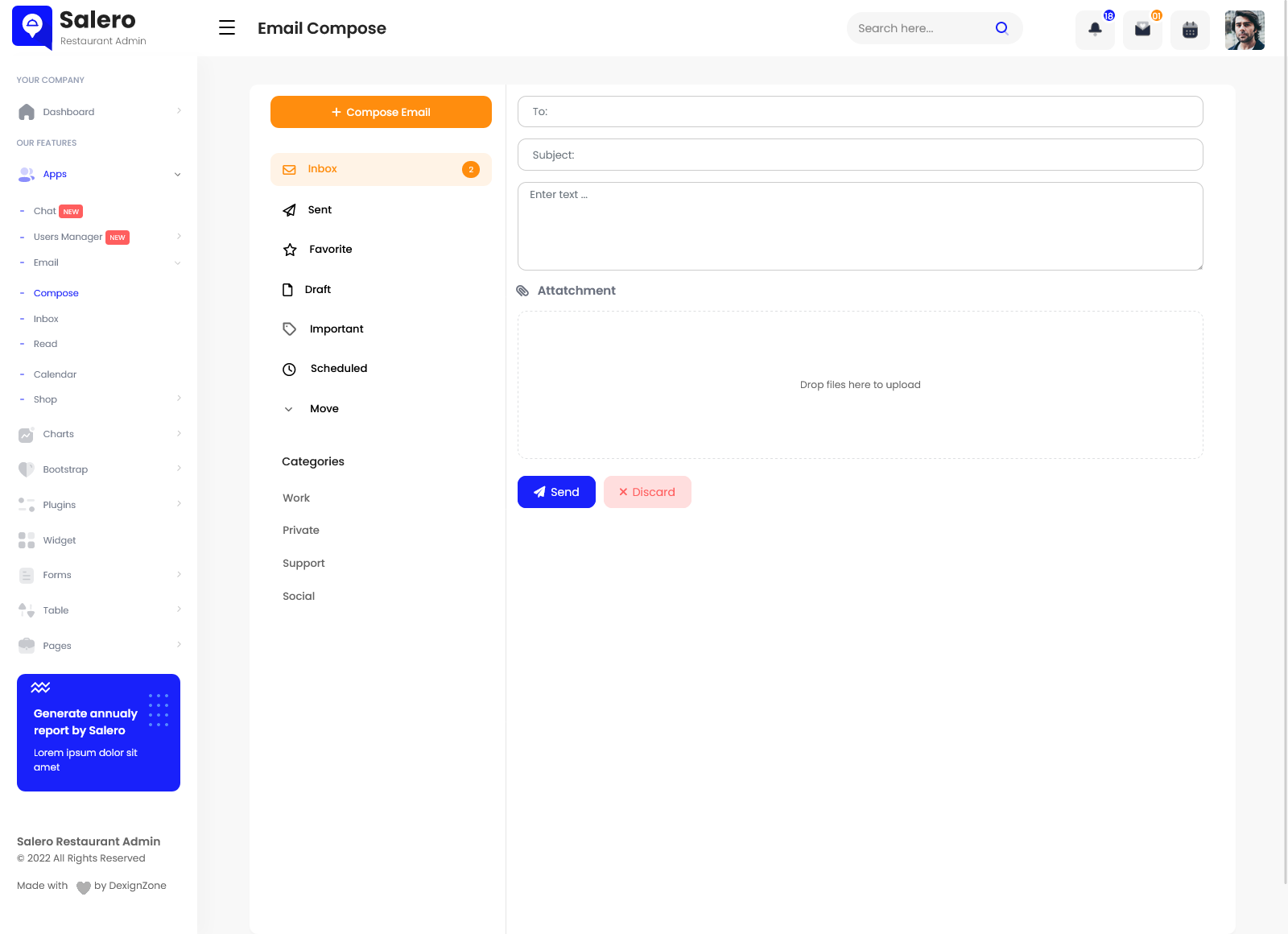The width and height of the screenshot is (1288, 934).
Task: Open the calendar icon in top bar
Action: tap(1190, 30)
